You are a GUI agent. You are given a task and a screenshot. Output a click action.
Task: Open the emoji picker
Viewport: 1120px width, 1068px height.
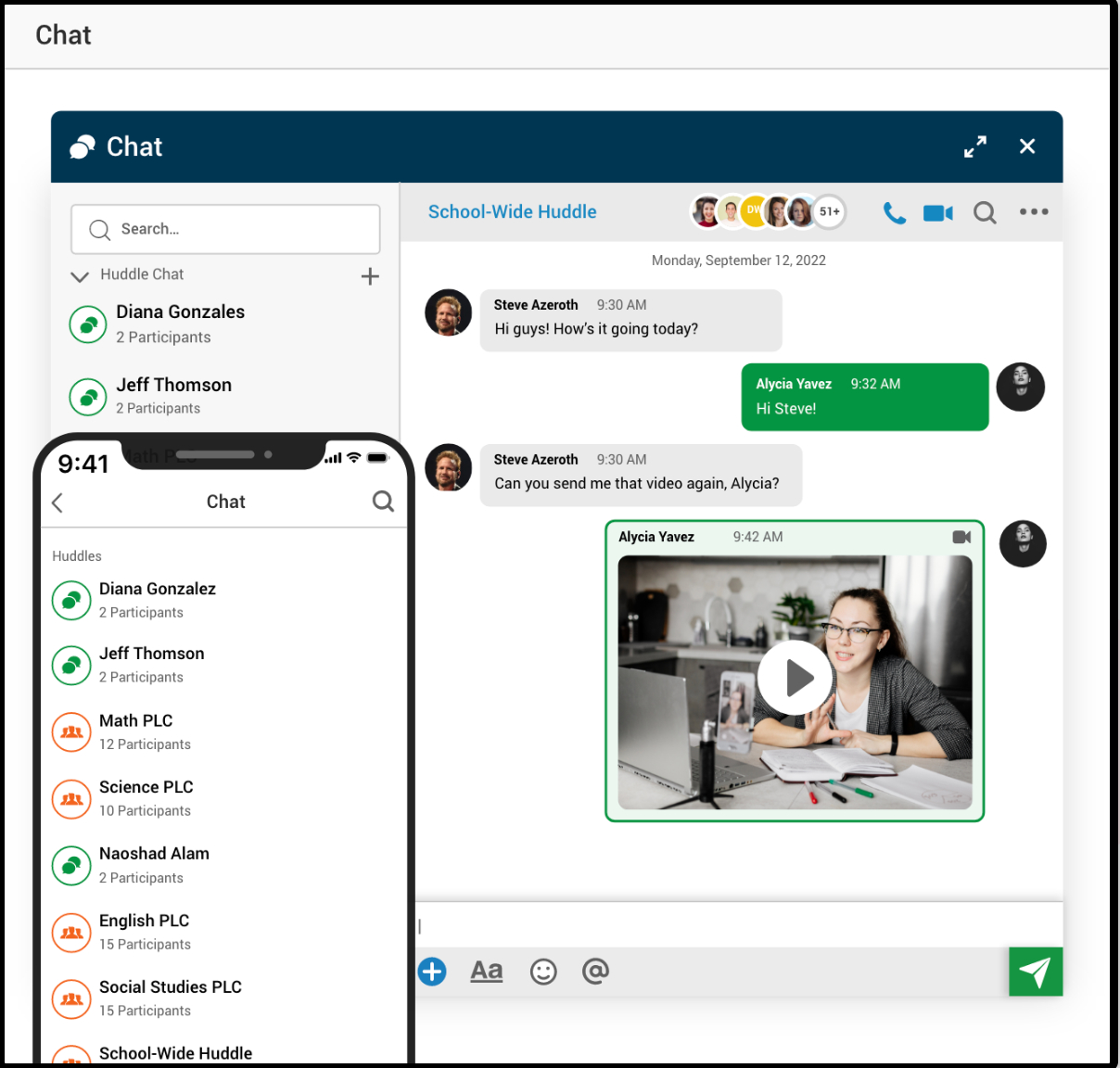[543, 972]
